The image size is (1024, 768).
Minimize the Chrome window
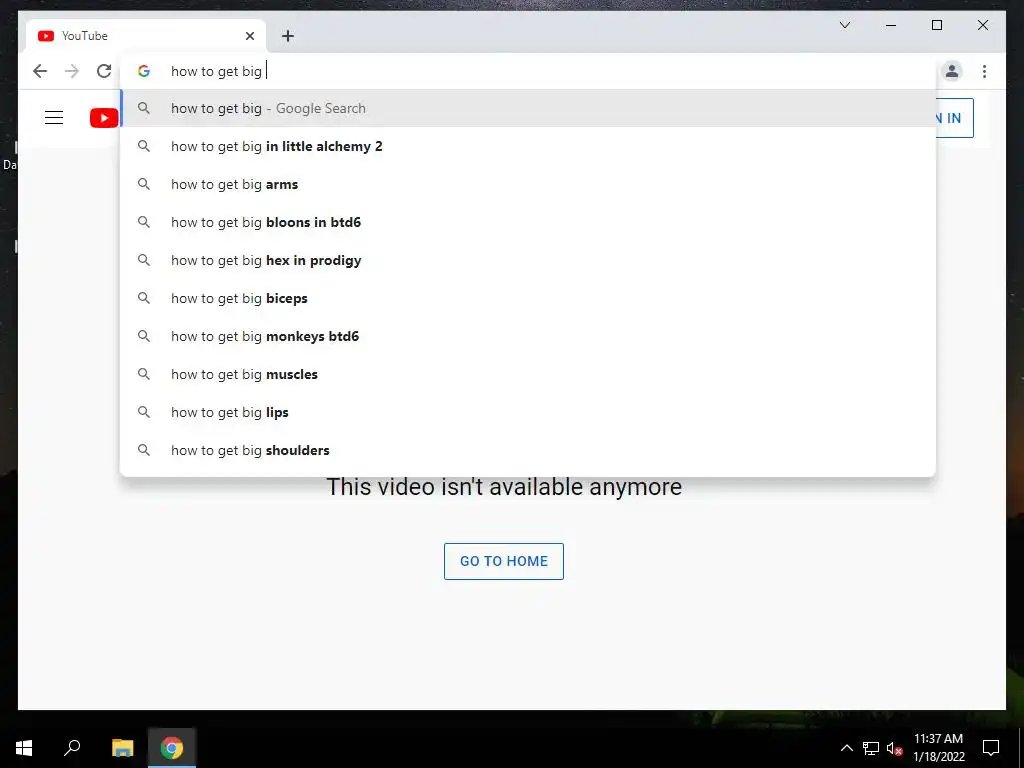[891, 25]
